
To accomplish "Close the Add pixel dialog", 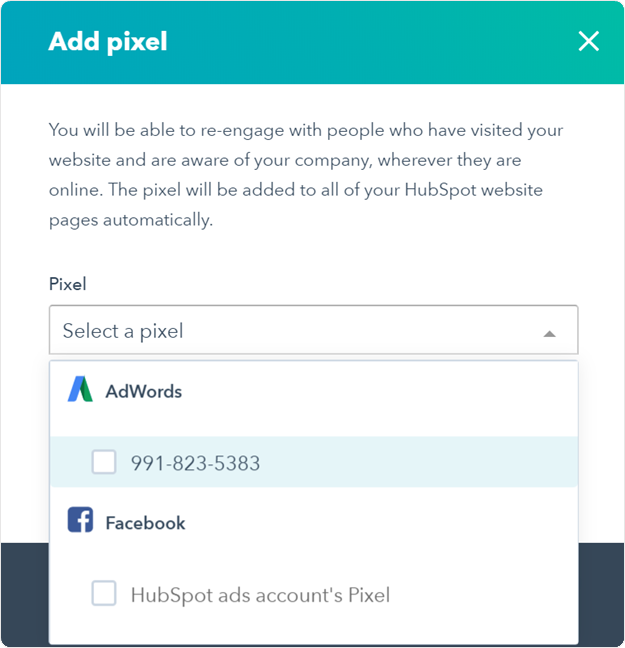I will pos(589,41).
